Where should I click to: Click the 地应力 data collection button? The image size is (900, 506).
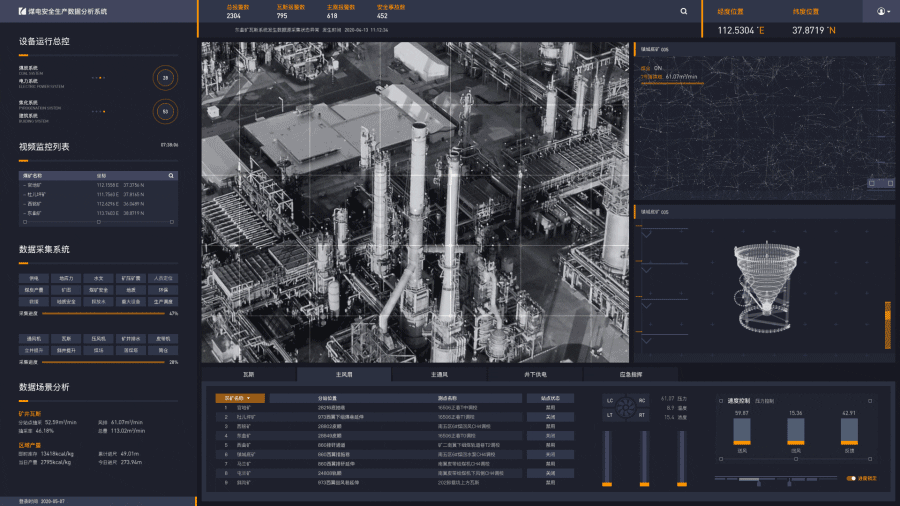(x=66, y=278)
